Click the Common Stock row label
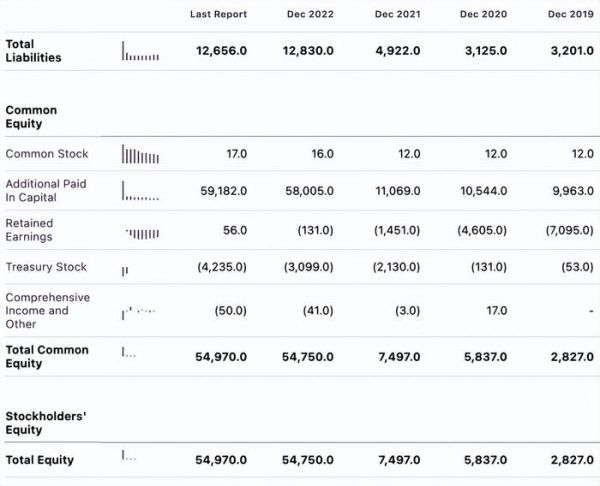The image size is (600, 486). (47, 154)
